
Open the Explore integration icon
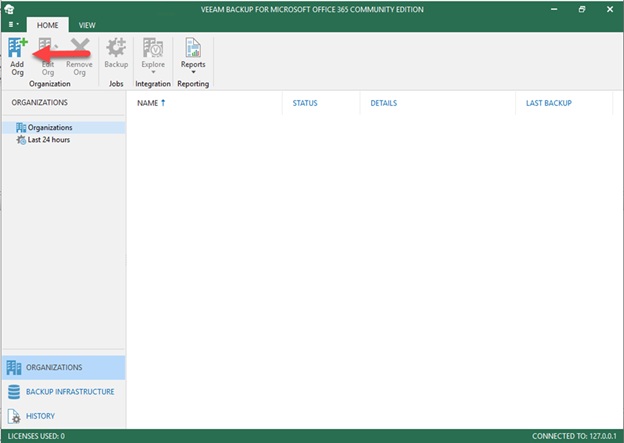coord(153,48)
